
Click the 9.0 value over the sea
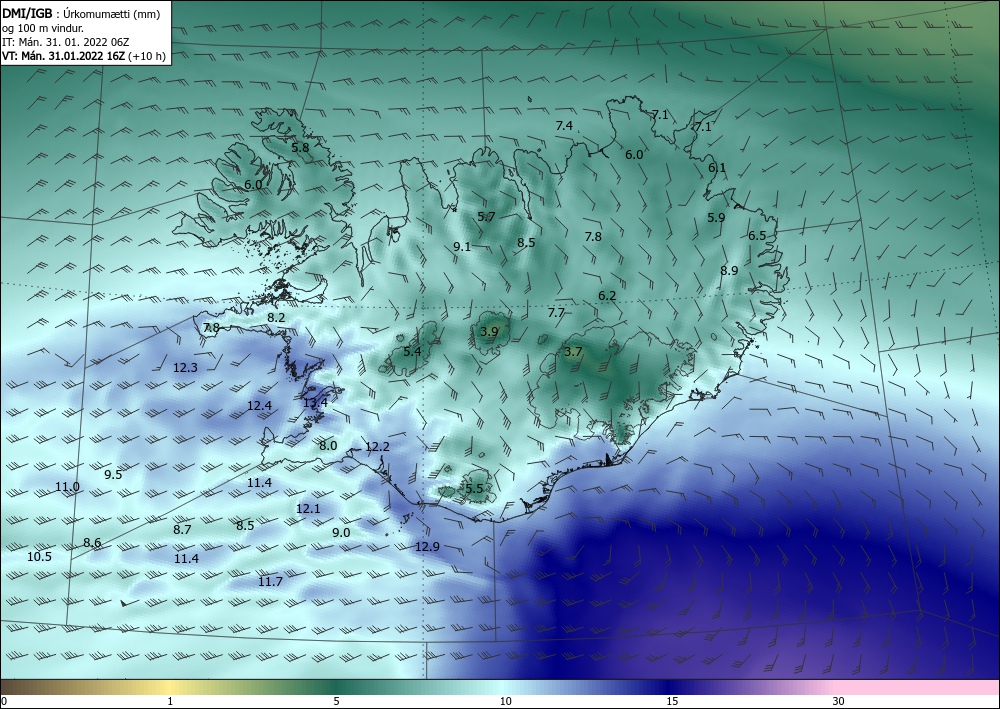(341, 532)
